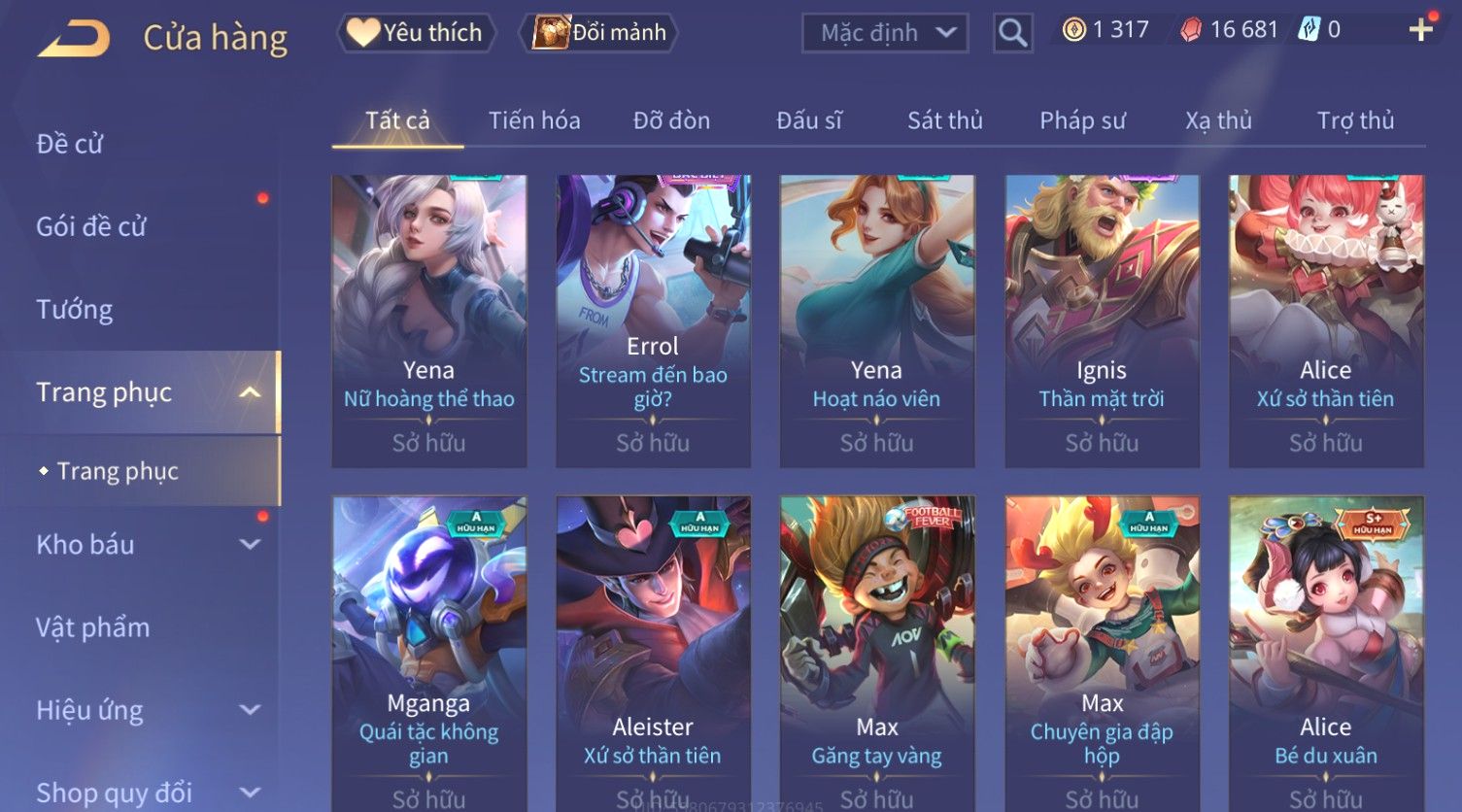Click the gold coin balance icon
1462x812 pixels.
pos(1073,30)
